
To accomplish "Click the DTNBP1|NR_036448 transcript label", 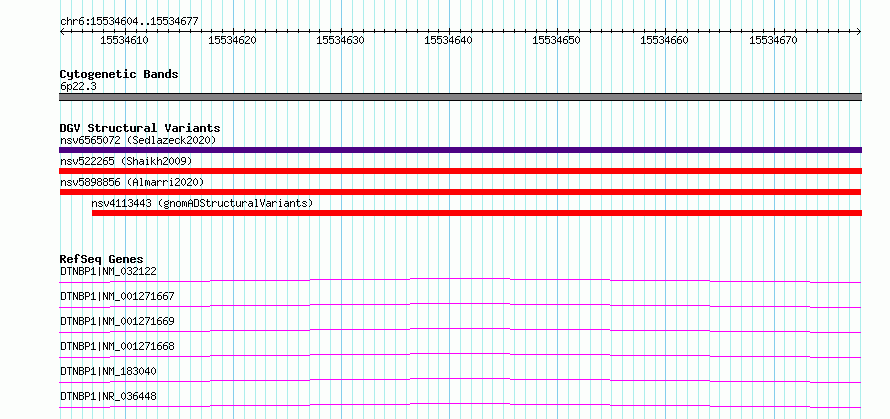I will [108, 396].
